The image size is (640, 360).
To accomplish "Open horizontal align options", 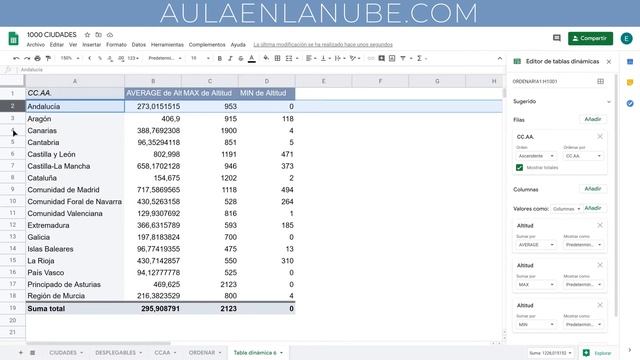I will tap(311, 58).
